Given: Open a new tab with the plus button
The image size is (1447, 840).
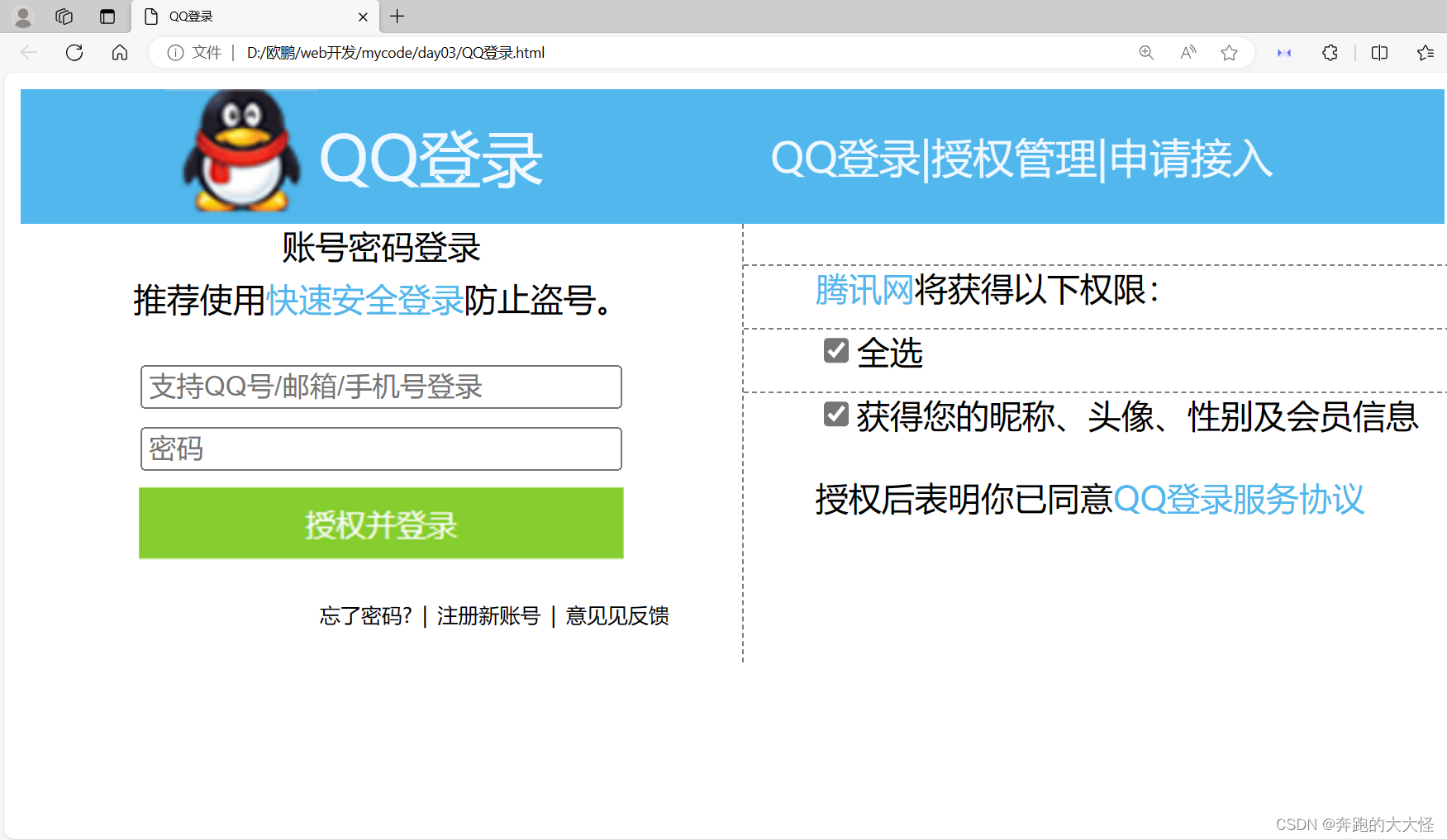Looking at the screenshot, I should (x=397, y=17).
